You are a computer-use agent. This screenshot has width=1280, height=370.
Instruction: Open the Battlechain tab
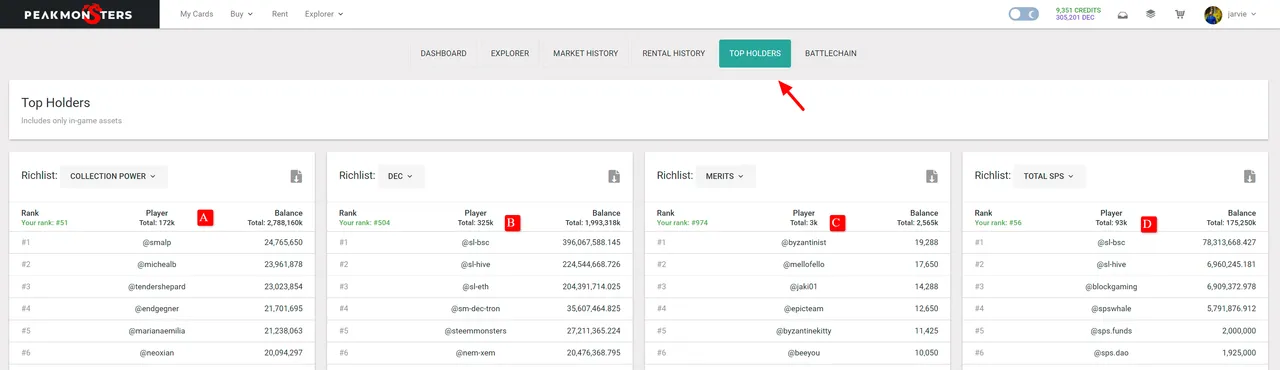(x=831, y=53)
